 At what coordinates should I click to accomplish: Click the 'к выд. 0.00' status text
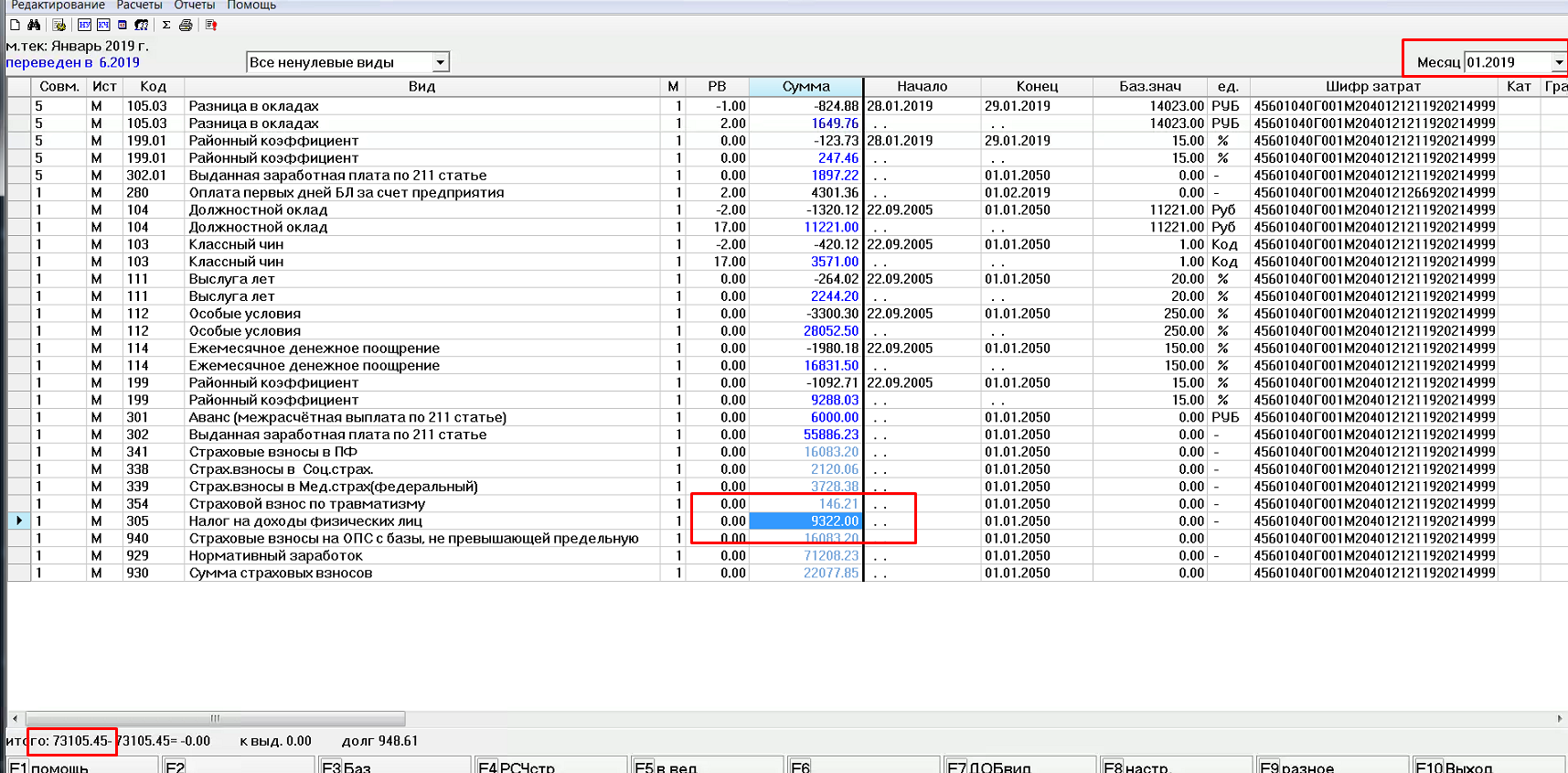(x=275, y=741)
